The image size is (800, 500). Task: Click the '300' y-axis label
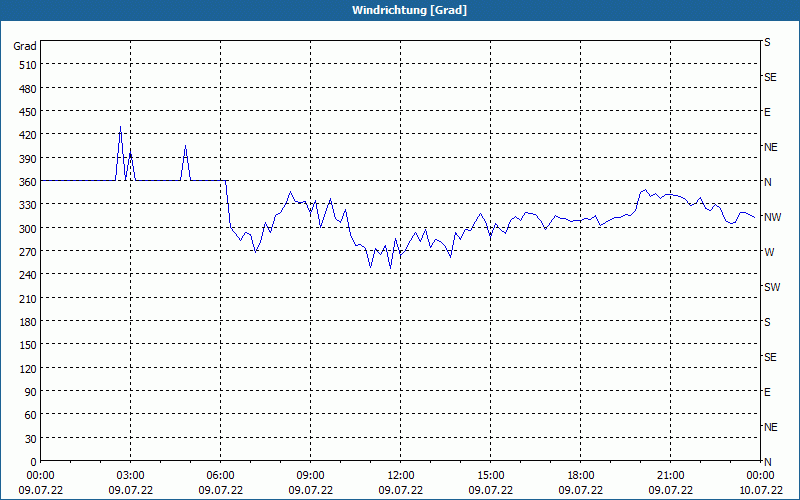click(x=28, y=229)
